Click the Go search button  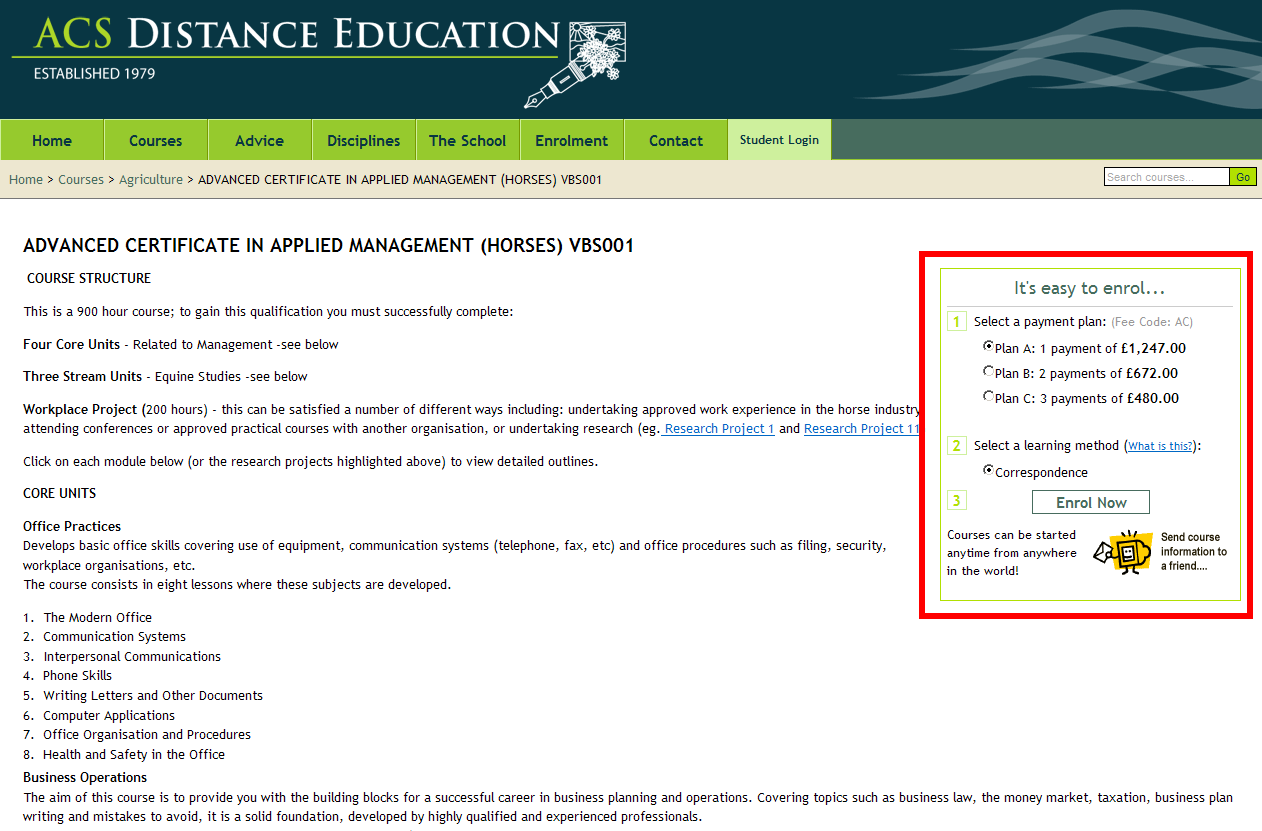pos(1242,177)
